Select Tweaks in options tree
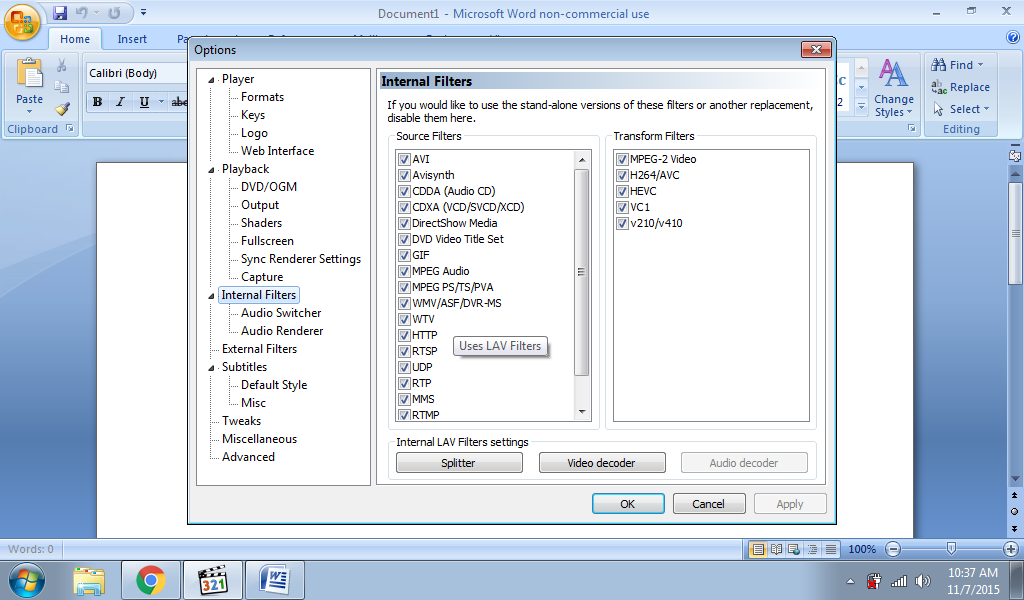Viewport: 1024px width, 600px height. [x=241, y=421]
